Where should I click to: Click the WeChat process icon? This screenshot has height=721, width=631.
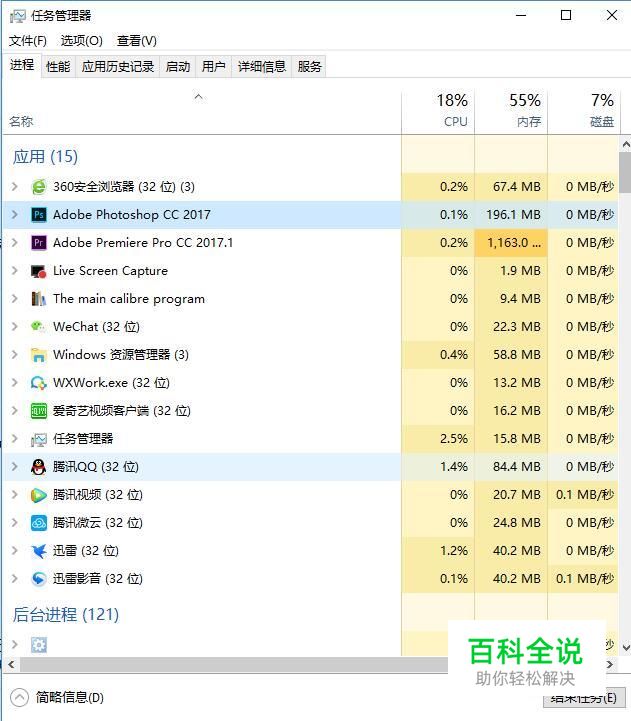click(x=39, y=326)
